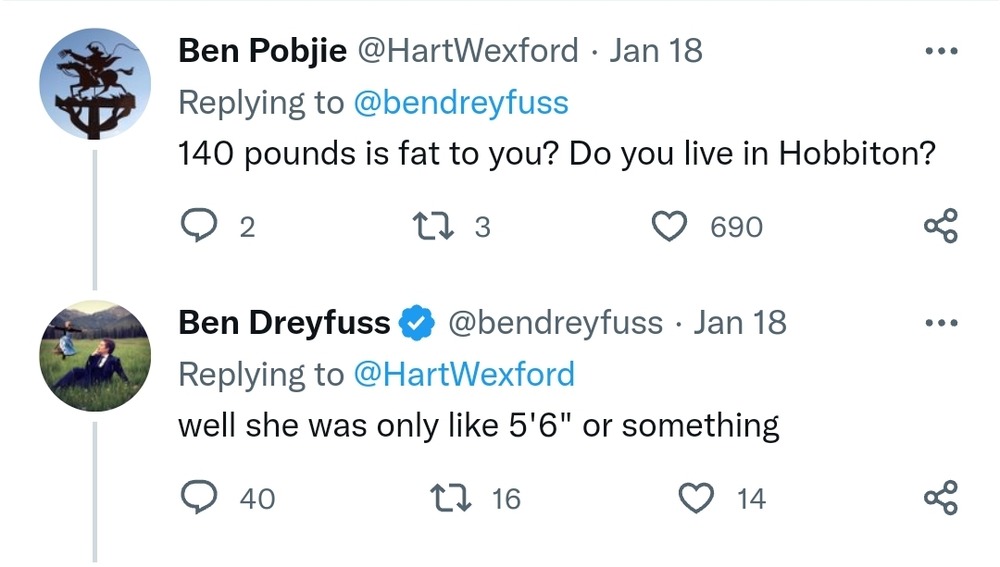The width and height of the screenshot is (1000, 567).
Task: Open more options on Ben Dreyfuss's tweet
Action: pos(940,324)
